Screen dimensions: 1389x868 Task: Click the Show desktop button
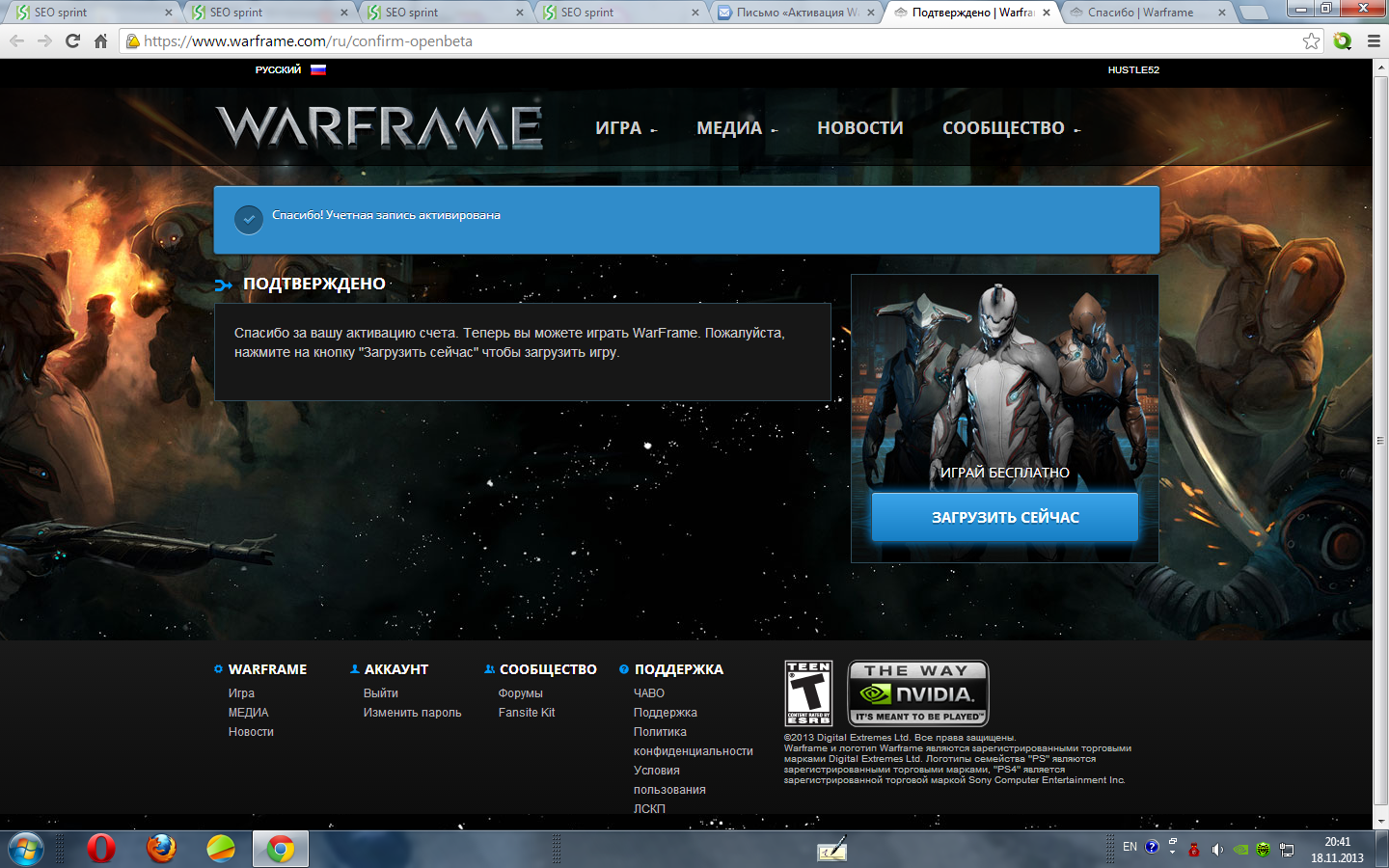pyautogui.click(x=1382, y=850)
